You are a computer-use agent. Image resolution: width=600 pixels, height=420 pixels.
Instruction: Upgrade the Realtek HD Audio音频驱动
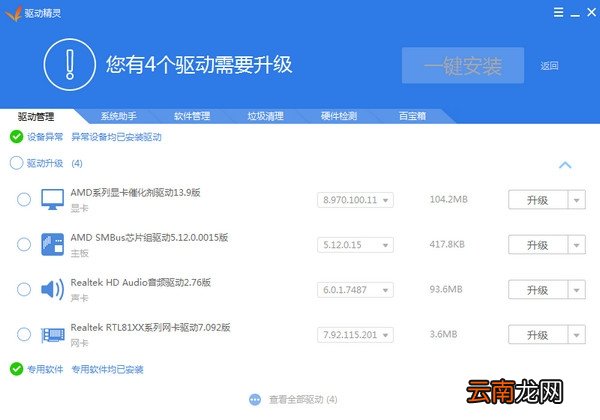click(x=538, y=290)
